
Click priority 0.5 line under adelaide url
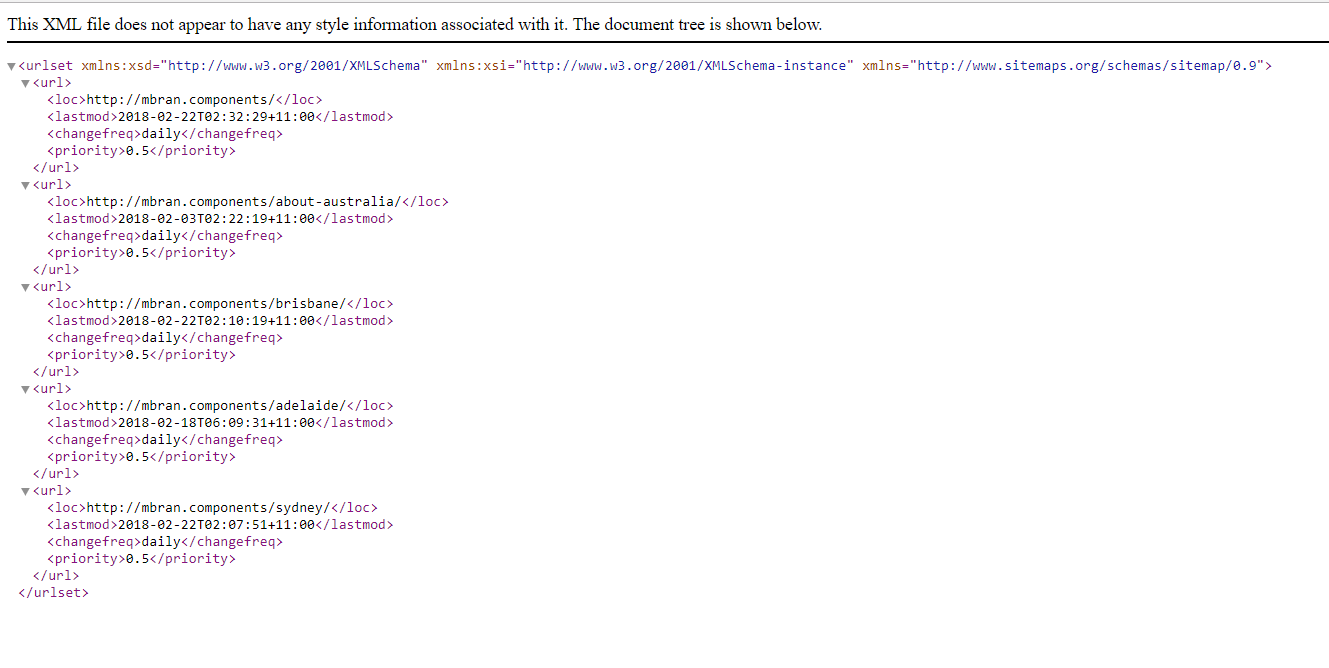[x=141, y=456]
